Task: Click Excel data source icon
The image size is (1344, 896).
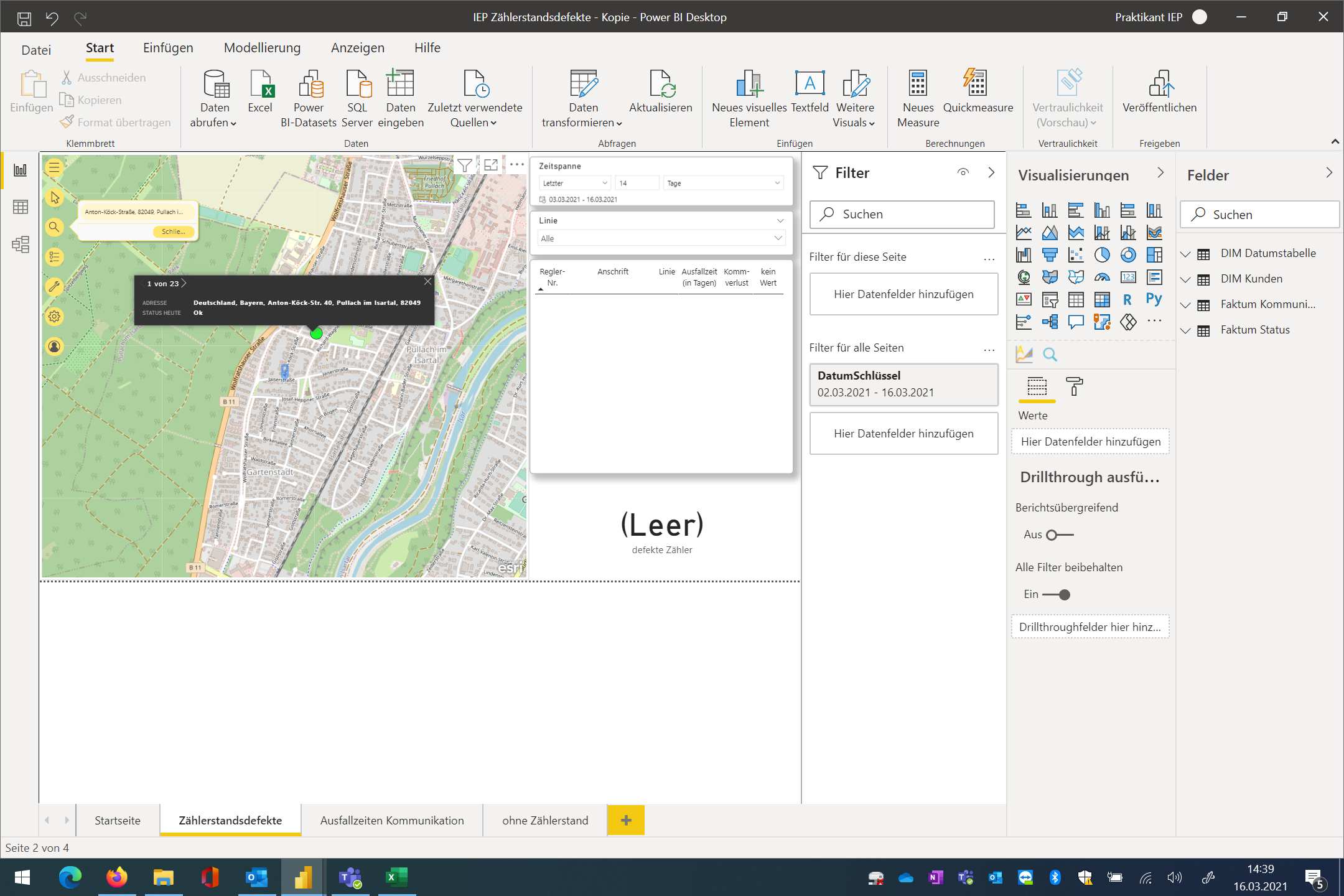Action: 260,92
